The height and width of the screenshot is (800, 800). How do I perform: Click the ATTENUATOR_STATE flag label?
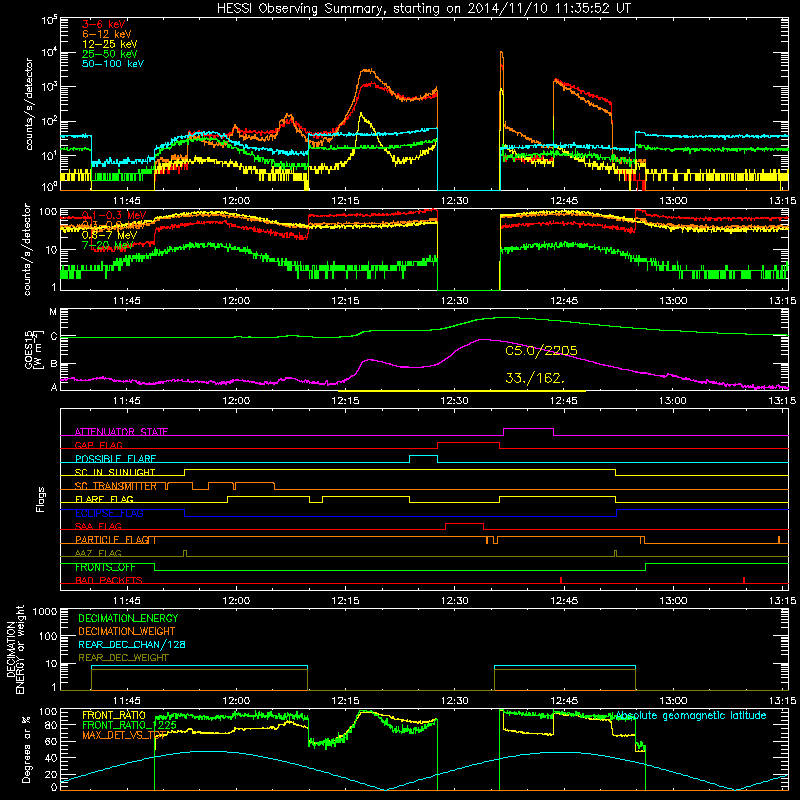point(121,432)
